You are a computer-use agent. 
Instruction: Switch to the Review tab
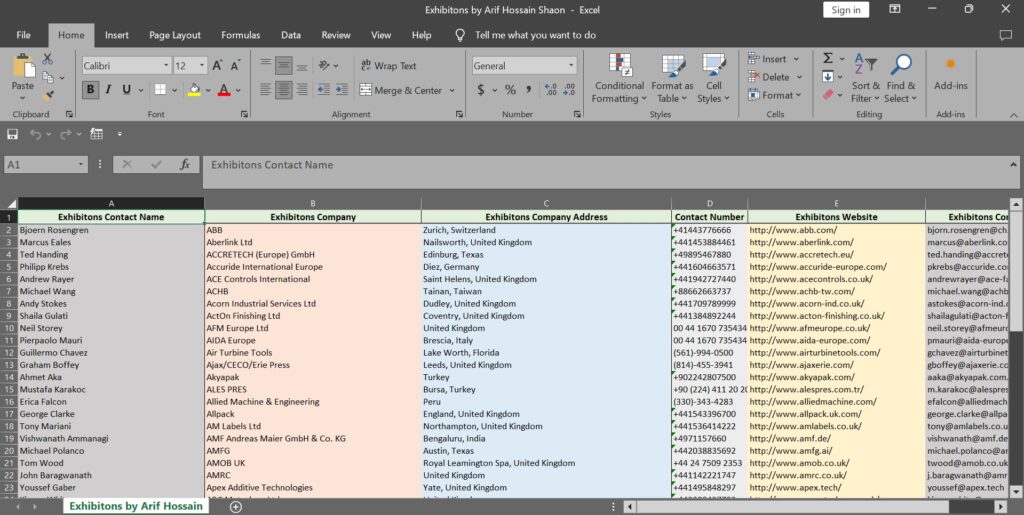click(336, 35)
